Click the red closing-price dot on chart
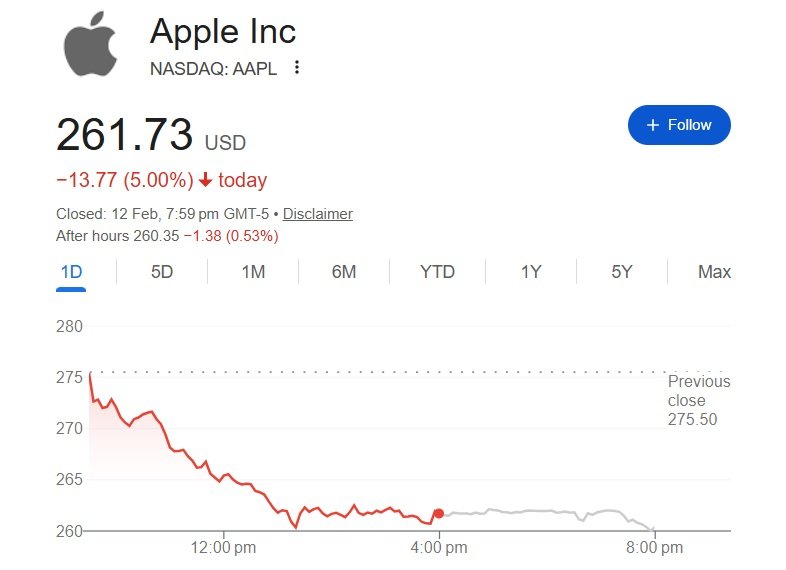Viewport: 786px width, 570px height. point(438,513)
